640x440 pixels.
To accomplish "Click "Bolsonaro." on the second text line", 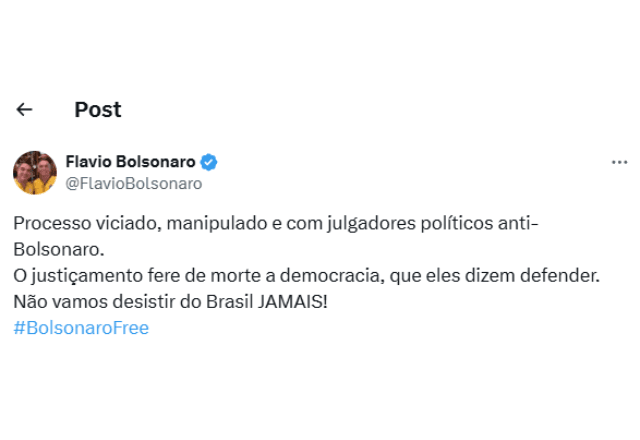I will pos(58,246).
